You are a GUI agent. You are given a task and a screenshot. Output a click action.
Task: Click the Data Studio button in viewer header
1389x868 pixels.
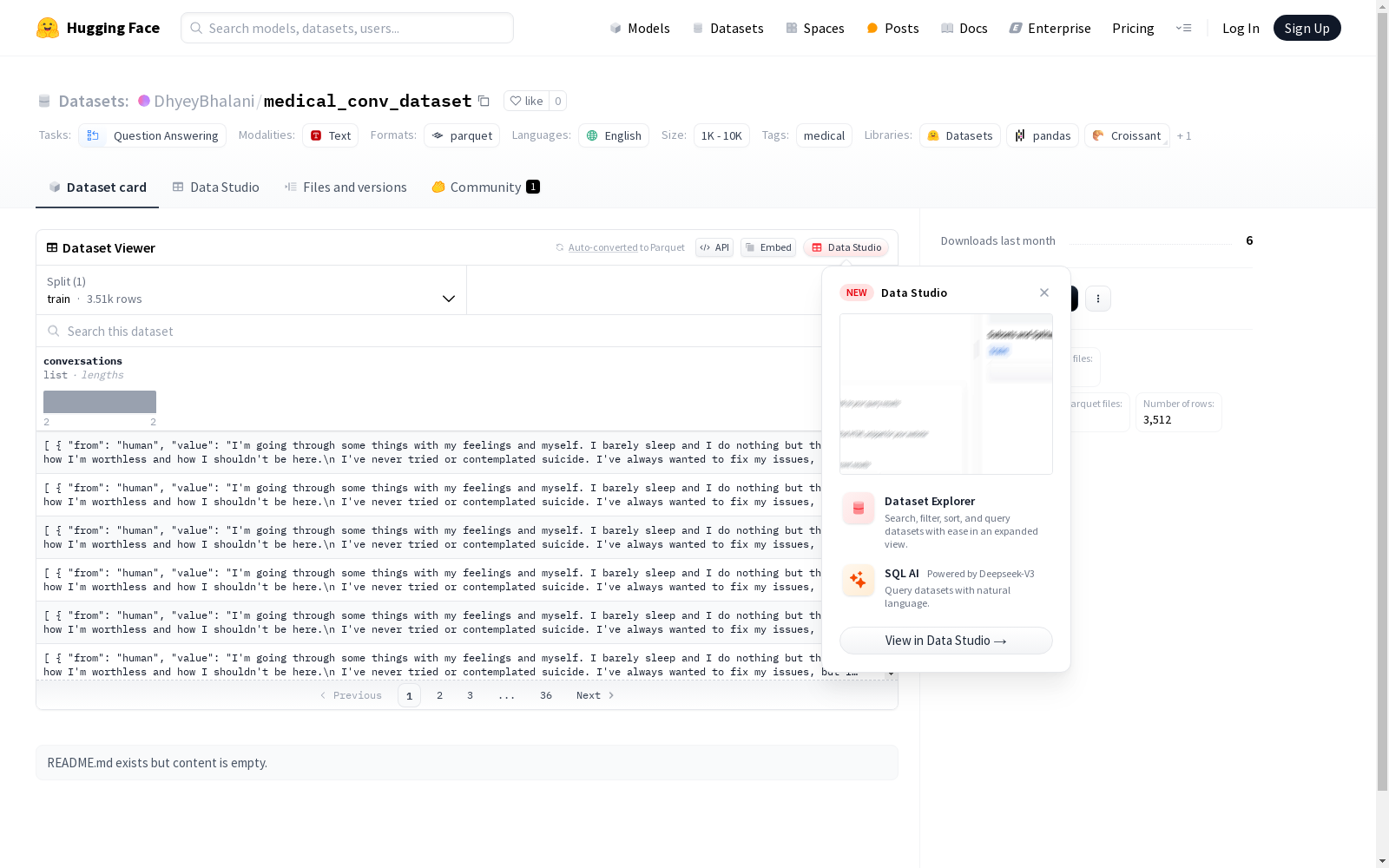coord(846,247)
